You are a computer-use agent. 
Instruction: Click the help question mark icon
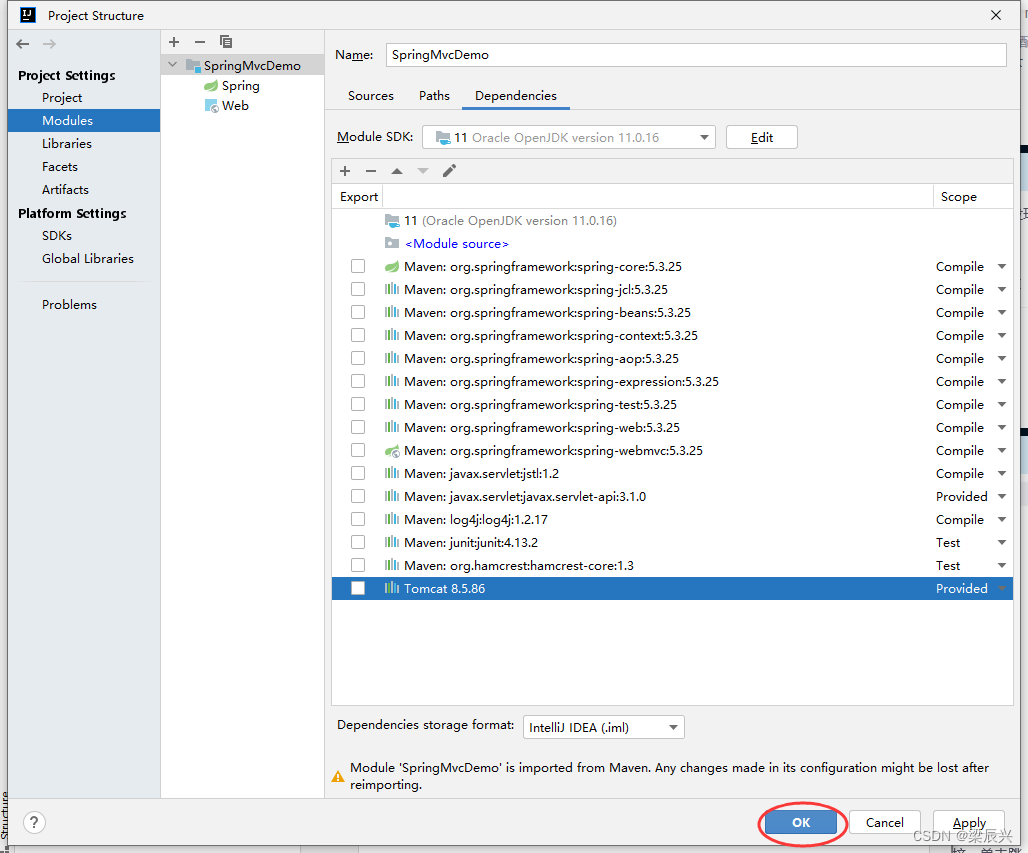34,822
